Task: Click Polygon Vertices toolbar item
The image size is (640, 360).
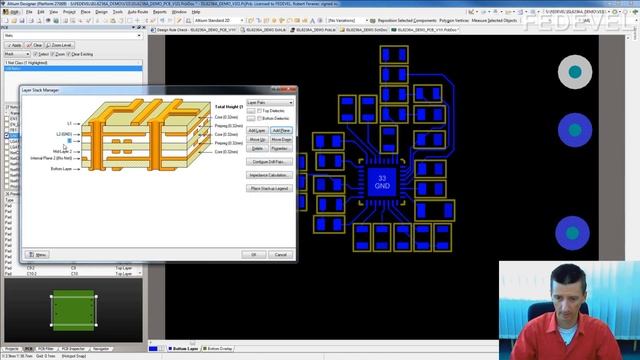Action: point(454,20)
